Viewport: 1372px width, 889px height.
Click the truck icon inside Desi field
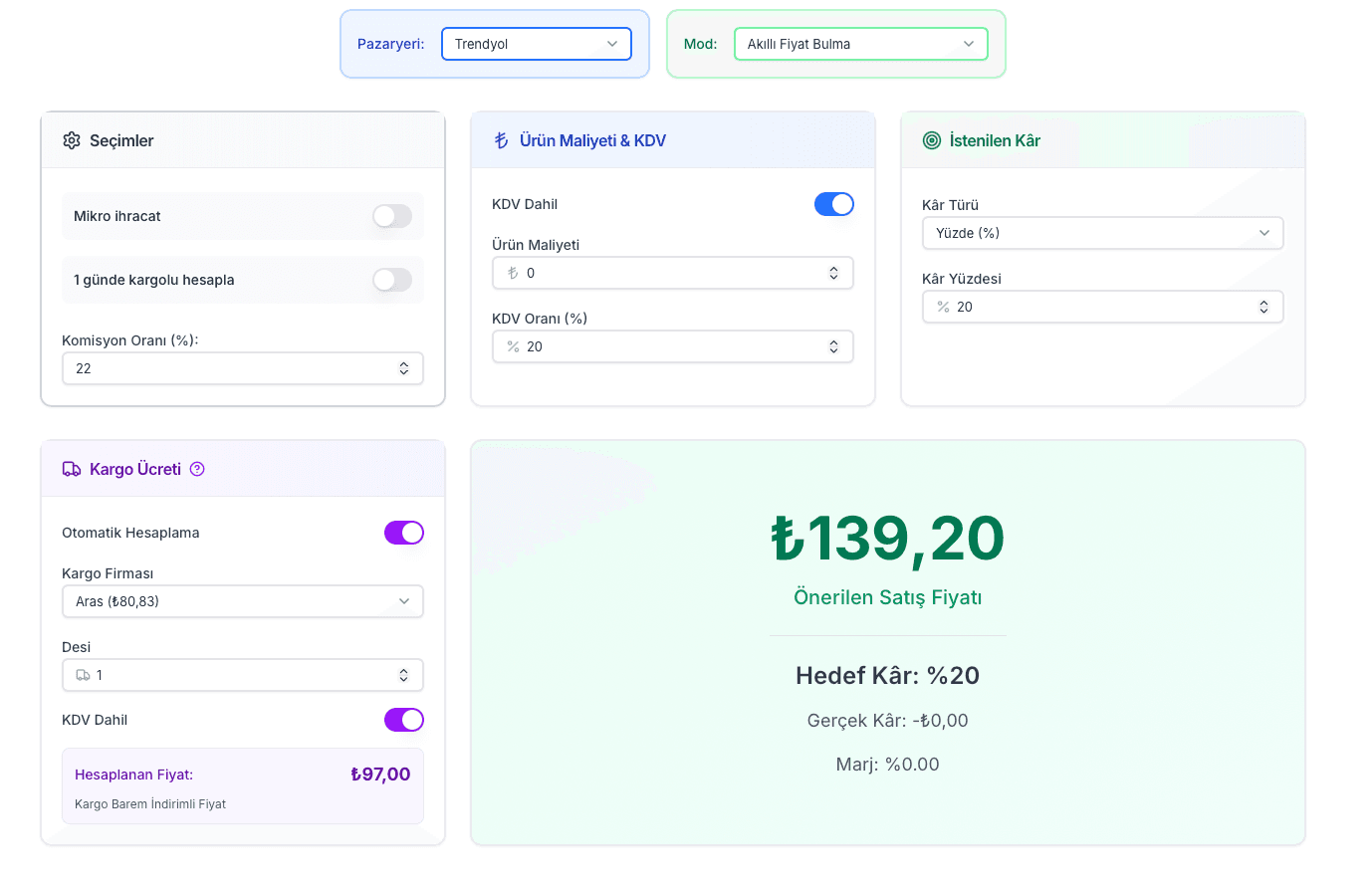click(x=84, y=675)
